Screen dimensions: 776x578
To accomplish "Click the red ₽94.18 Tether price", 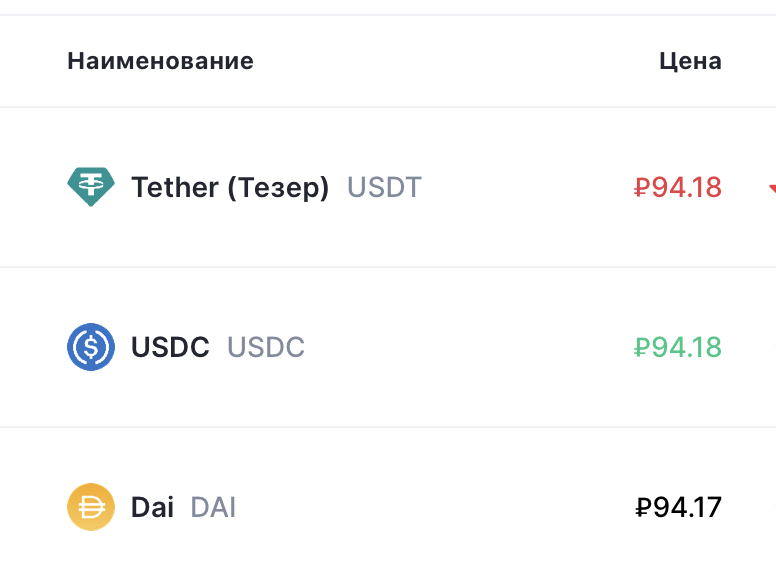I will (x=678, y=188).
